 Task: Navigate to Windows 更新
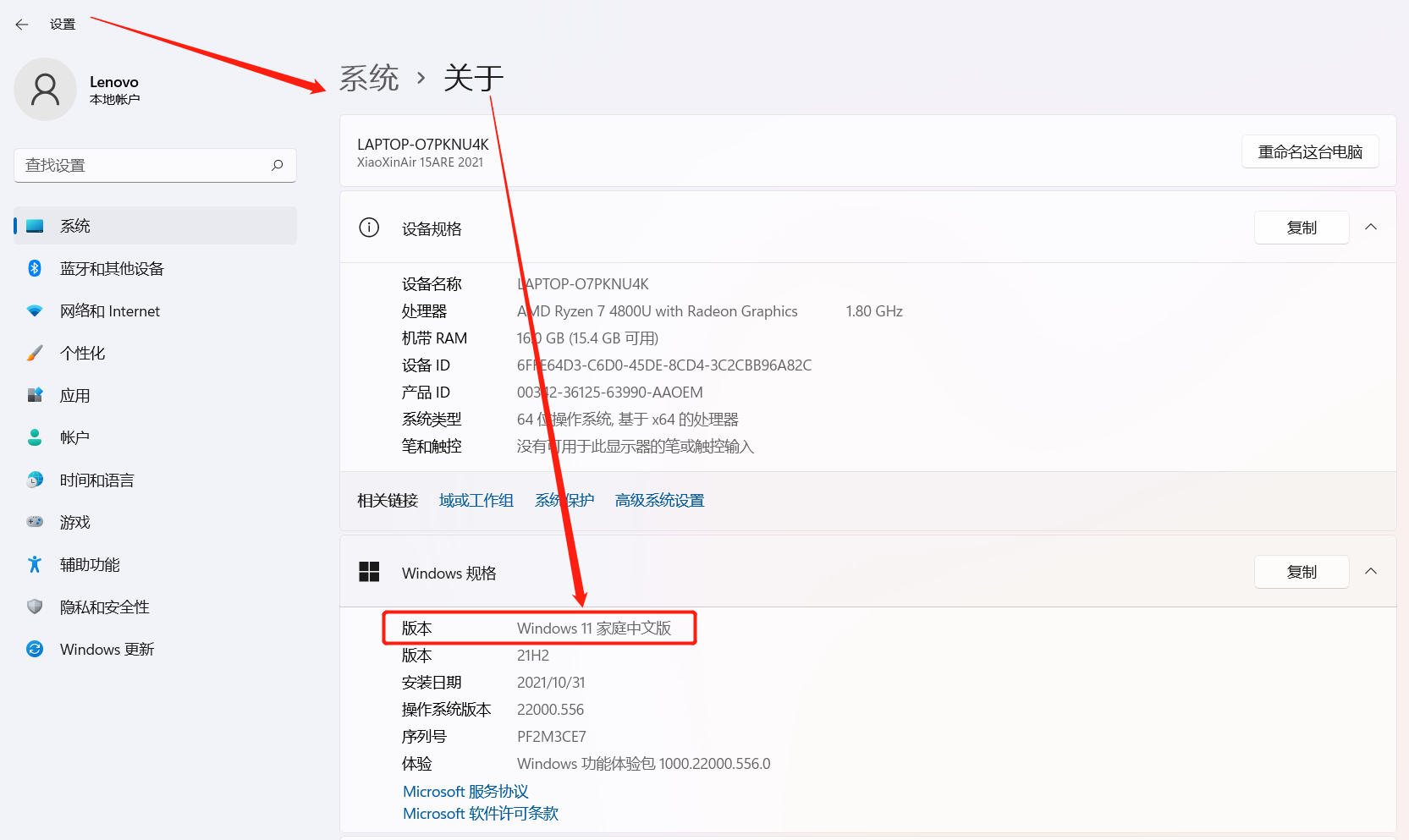coord(155,649)
